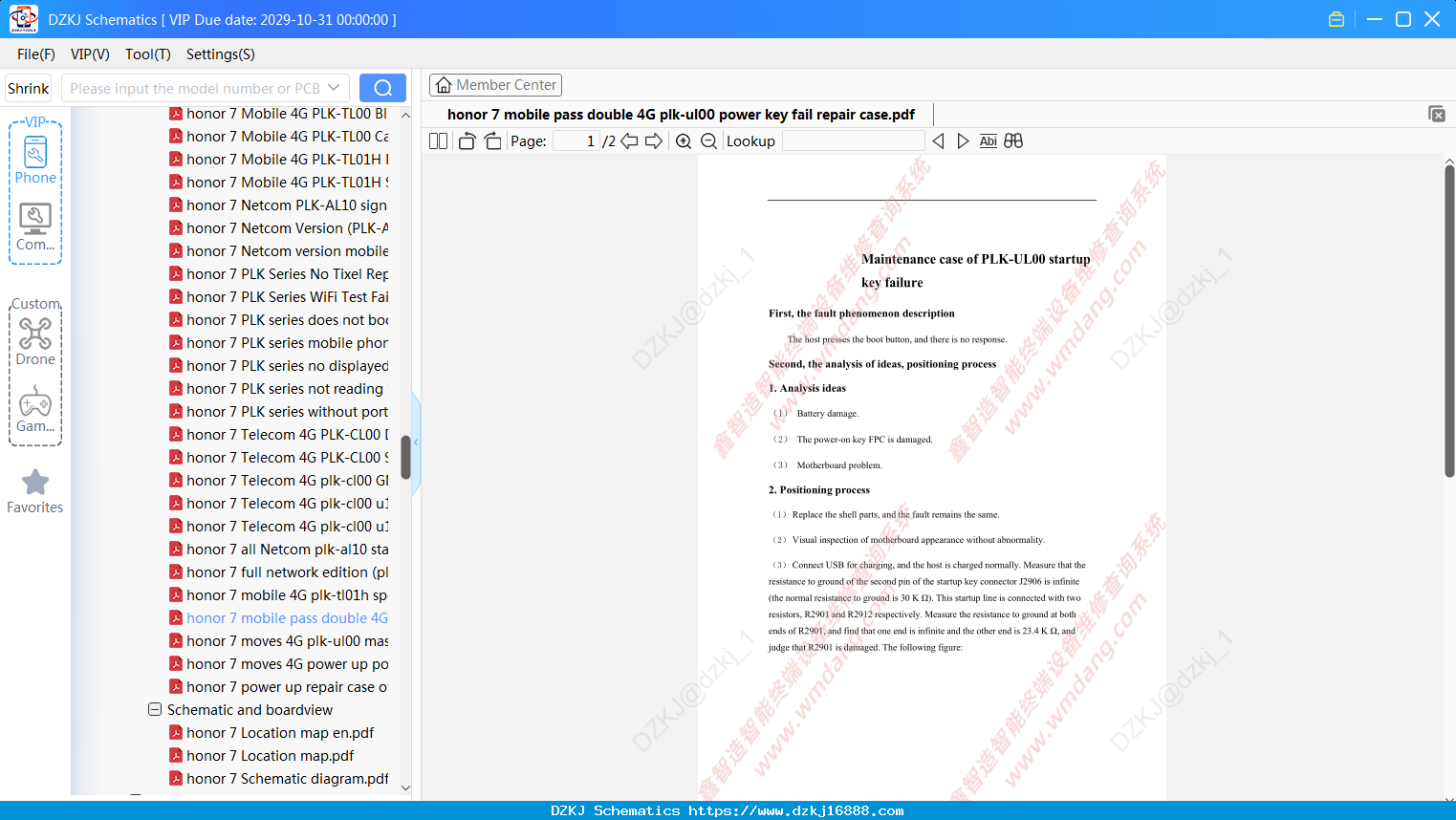Open honor 7 PLK Series No Tixel file
1456x820 pixels.
point(287,274)
